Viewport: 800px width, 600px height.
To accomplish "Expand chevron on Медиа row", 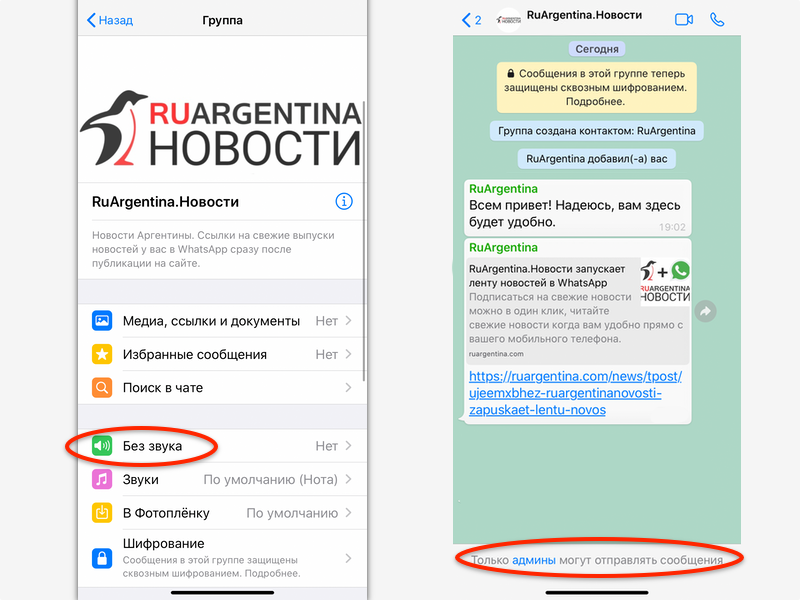I will (x=348, y=320).
